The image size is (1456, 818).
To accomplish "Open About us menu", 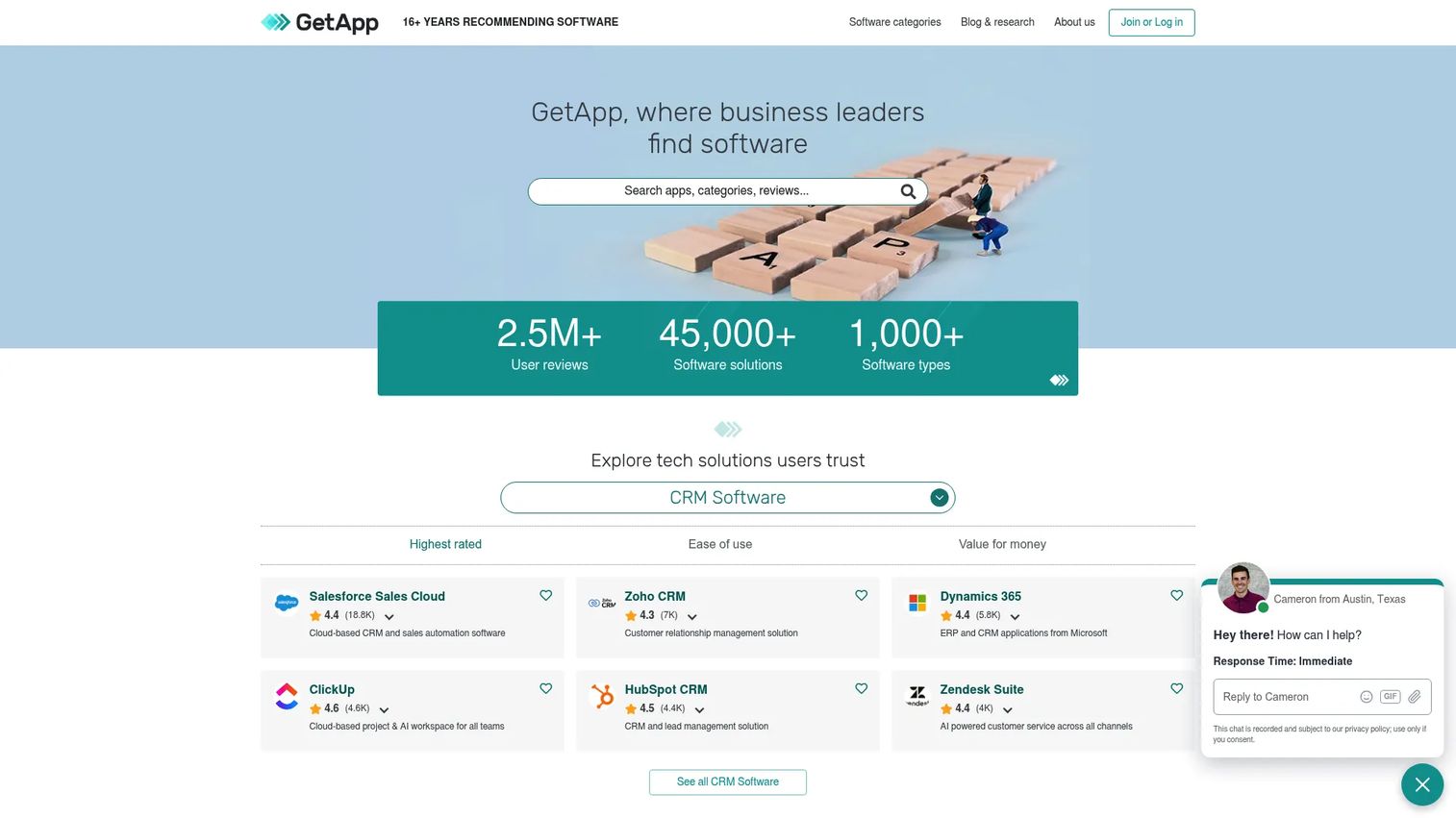I will [1074, 22].
